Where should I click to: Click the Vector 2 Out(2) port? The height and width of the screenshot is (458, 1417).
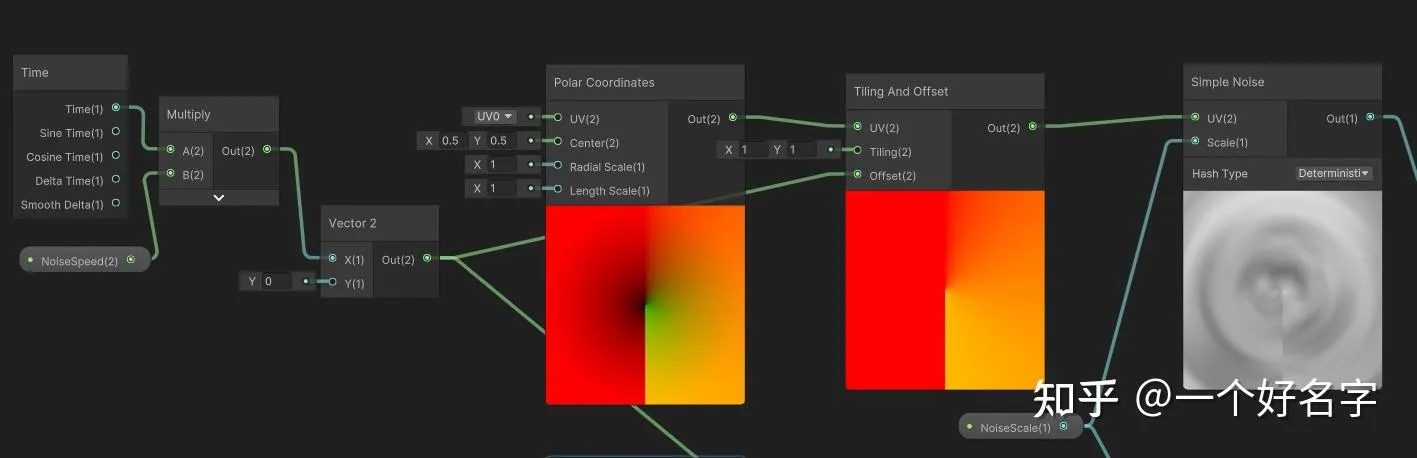pyautogui.click(x=427, y=259)
